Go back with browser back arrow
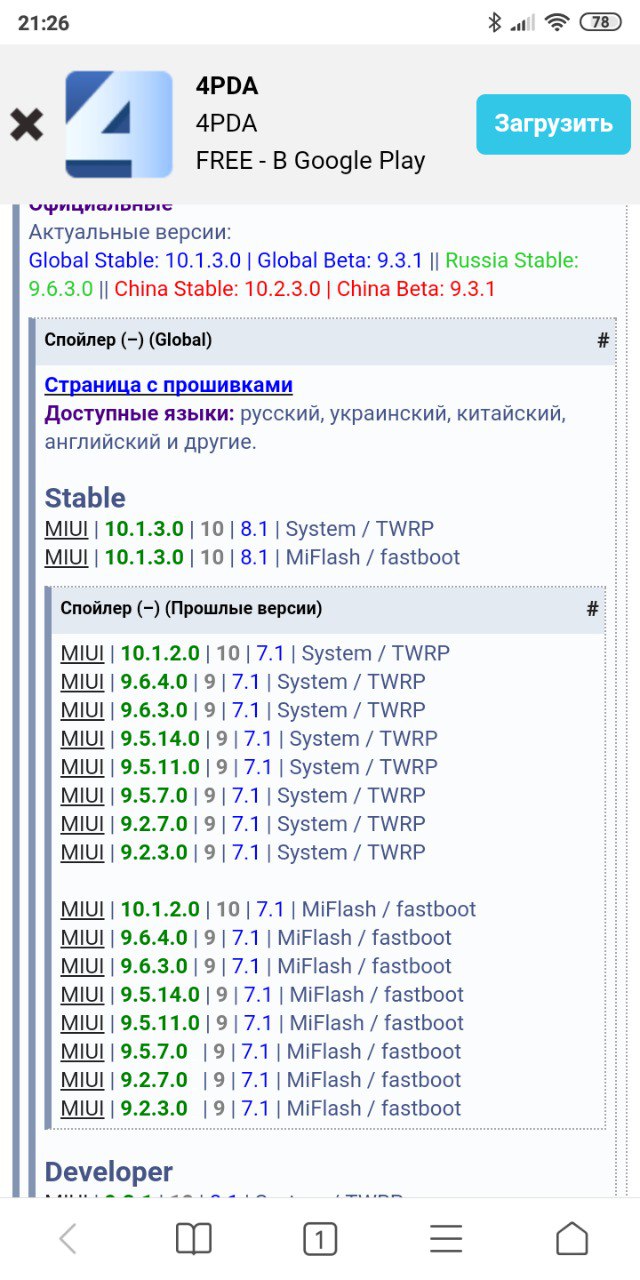The height and width of the screenshot is (1280, 640). click(x=68, y=1240)
